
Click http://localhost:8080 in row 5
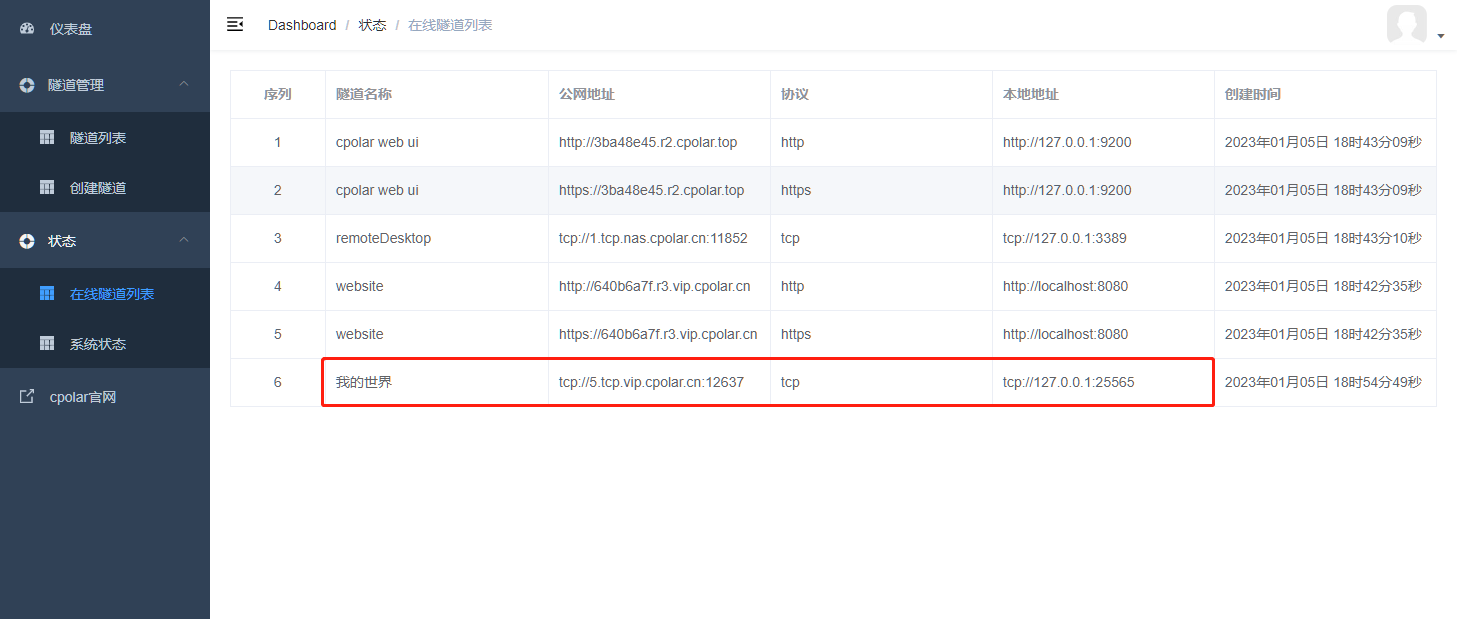(x=1066, y=334)
